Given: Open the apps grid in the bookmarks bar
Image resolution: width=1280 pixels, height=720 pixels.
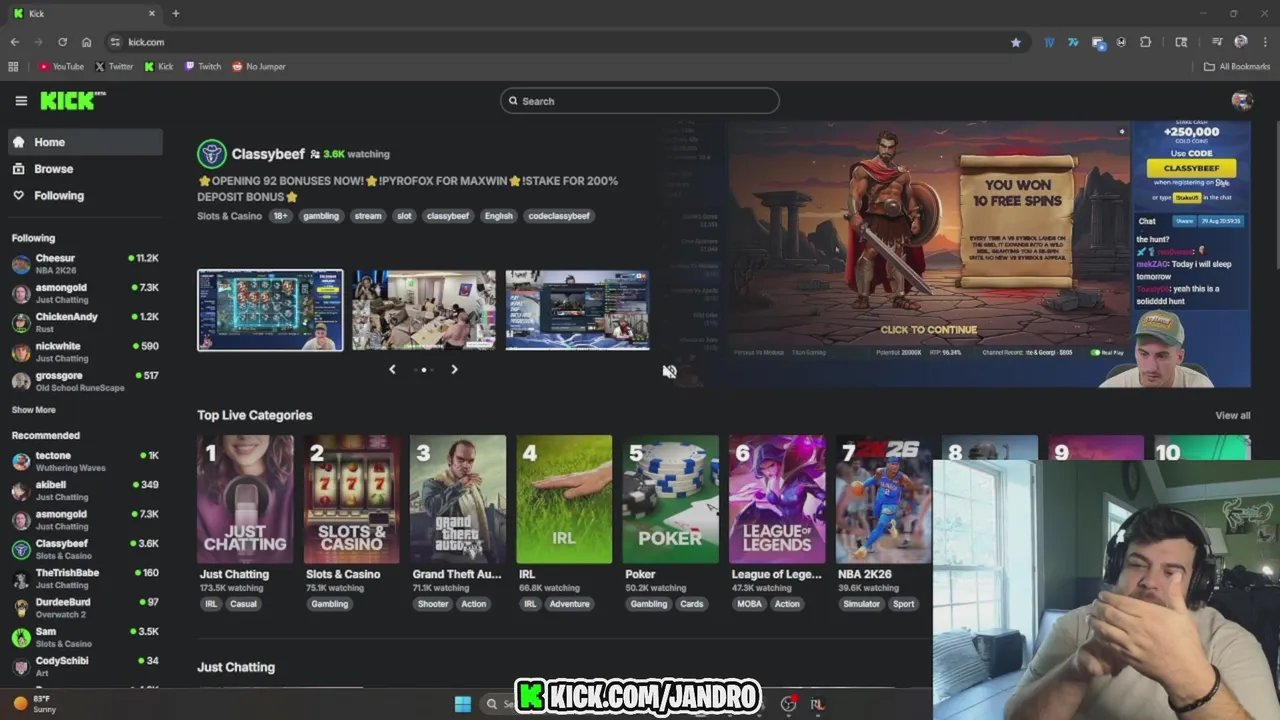Looking at the screenshot, I should [13, 67].
